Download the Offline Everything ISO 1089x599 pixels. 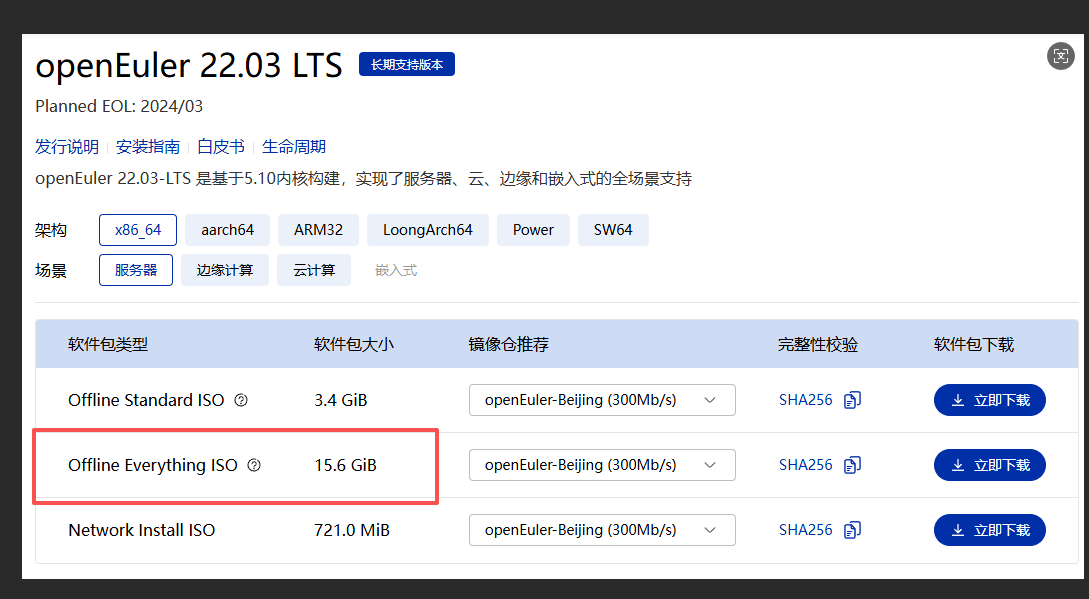click(990, 465)
